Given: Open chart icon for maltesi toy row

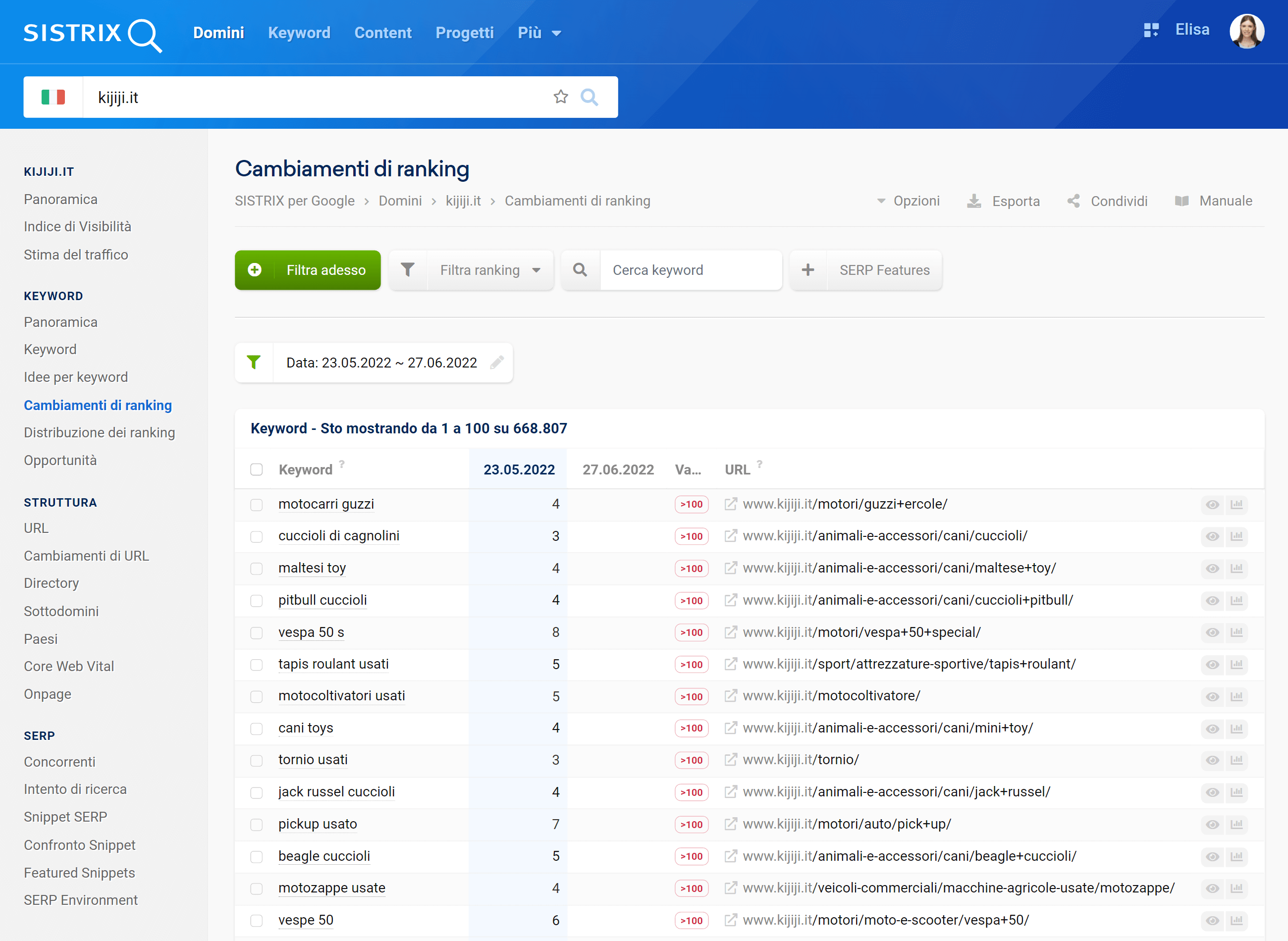Looking at the screenshot, I should pos(1236,569).
